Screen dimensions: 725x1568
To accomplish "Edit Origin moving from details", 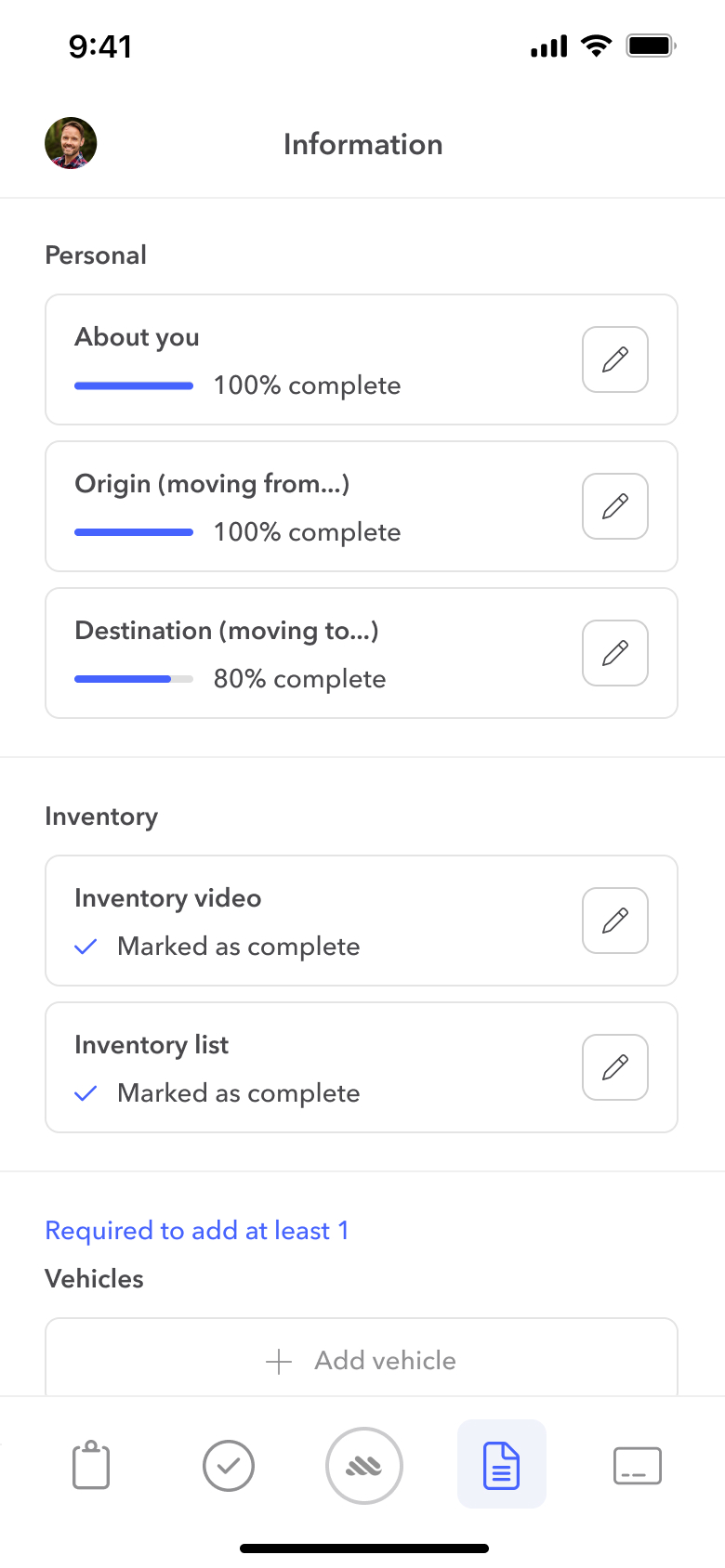I will 614,506.
